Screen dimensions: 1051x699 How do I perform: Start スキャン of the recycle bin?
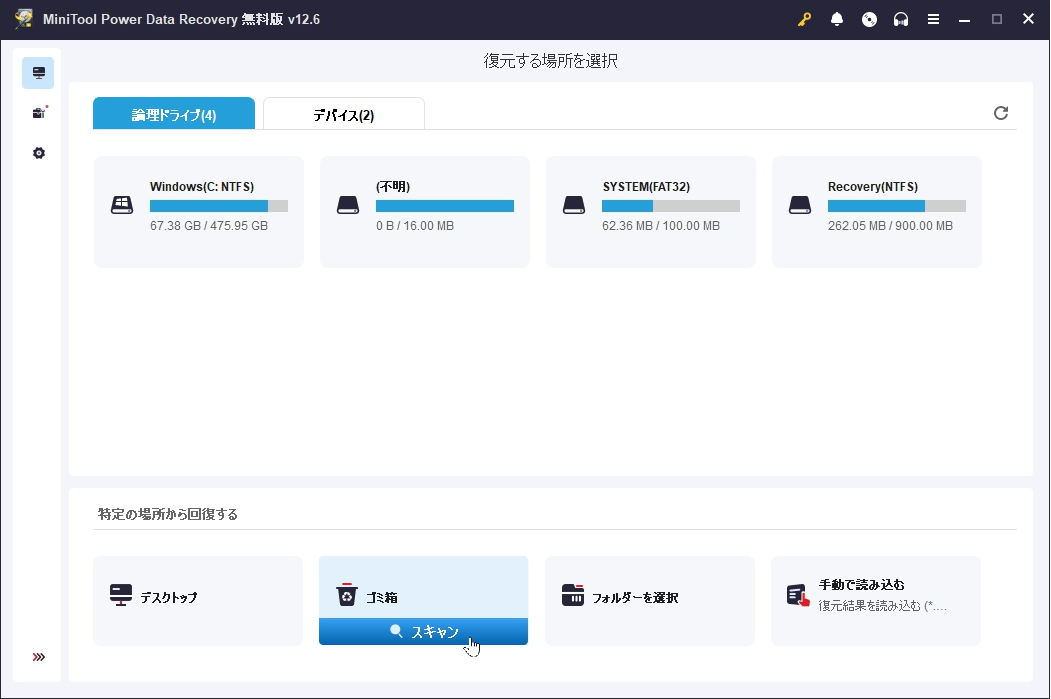424,631
